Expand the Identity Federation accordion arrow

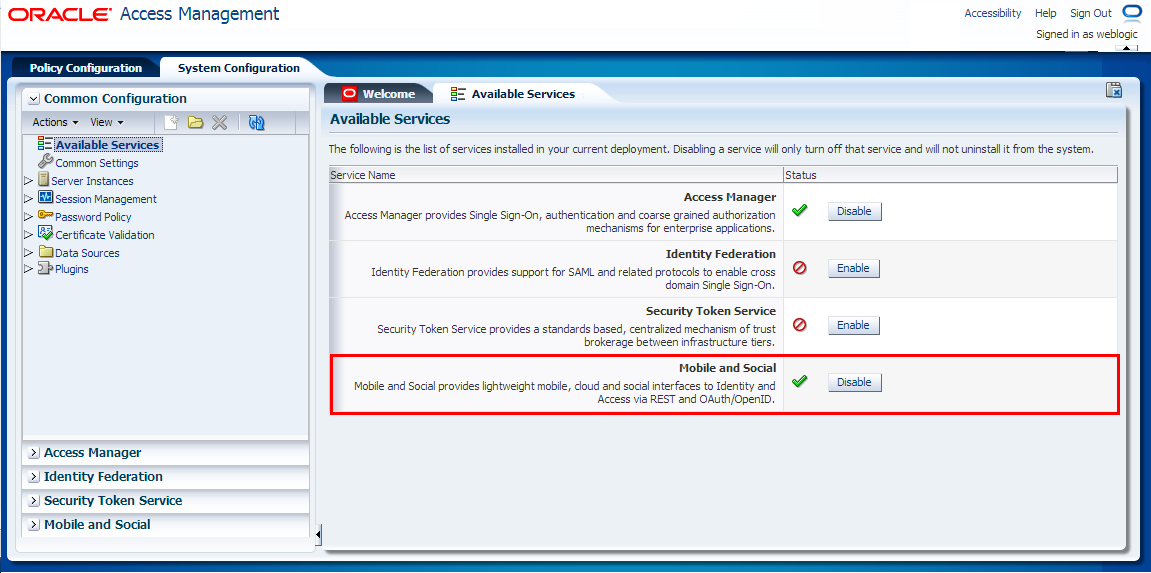pos(34,477)
